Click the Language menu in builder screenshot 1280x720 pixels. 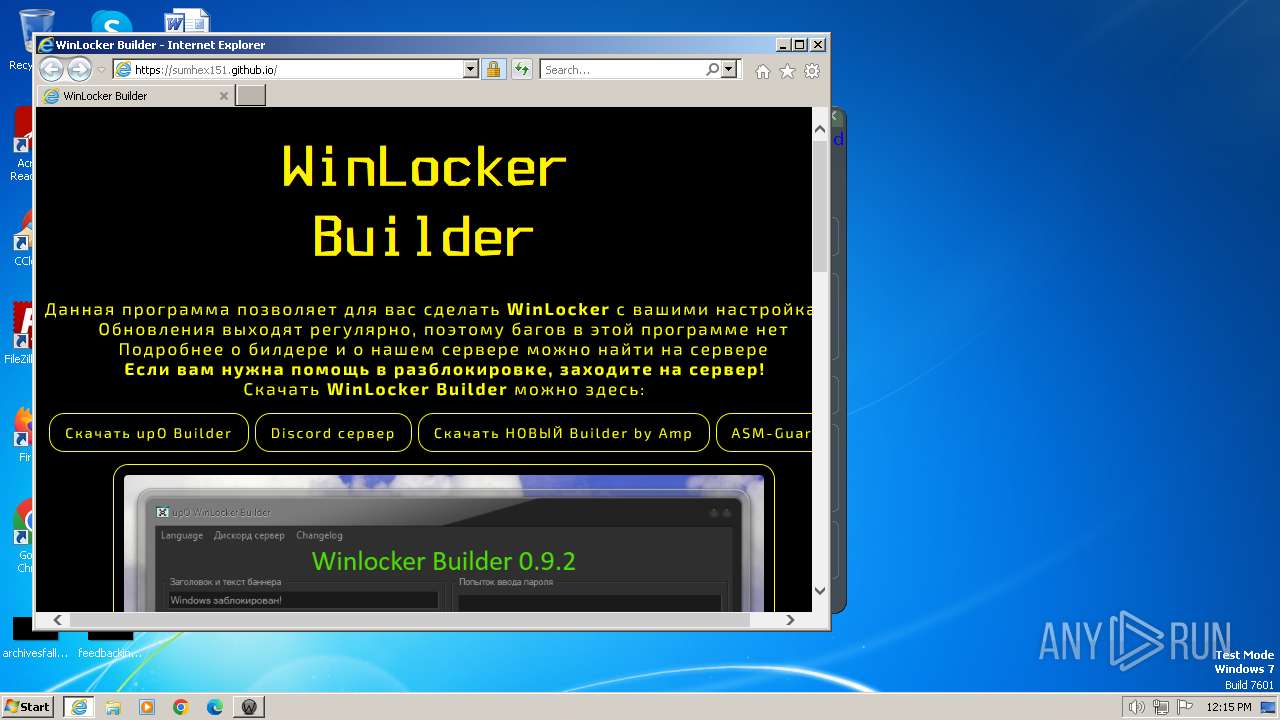click(182, 536)
